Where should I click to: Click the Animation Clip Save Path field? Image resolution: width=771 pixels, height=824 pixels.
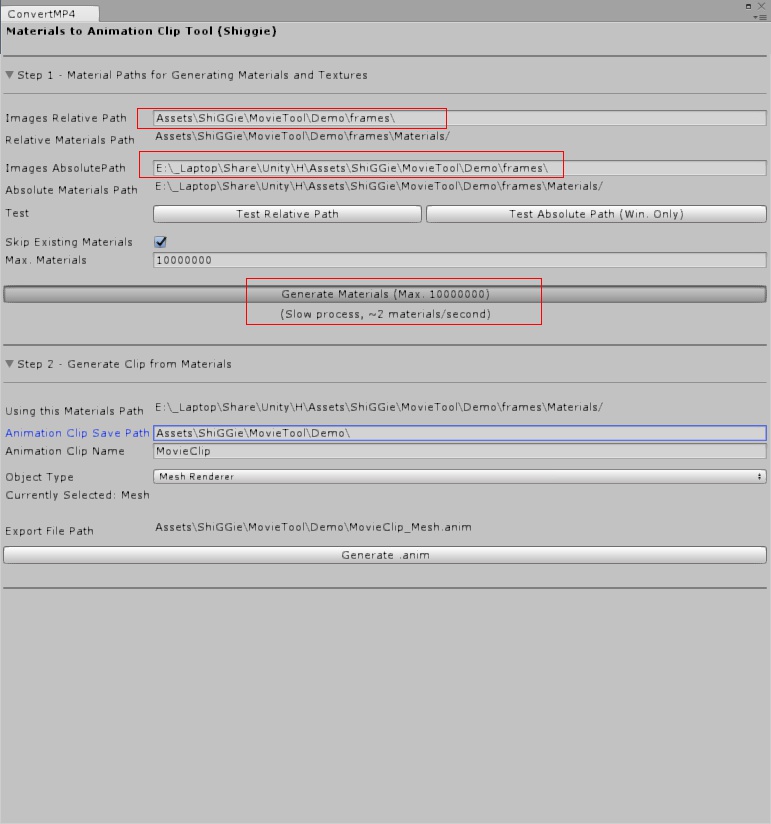(459, 433)
